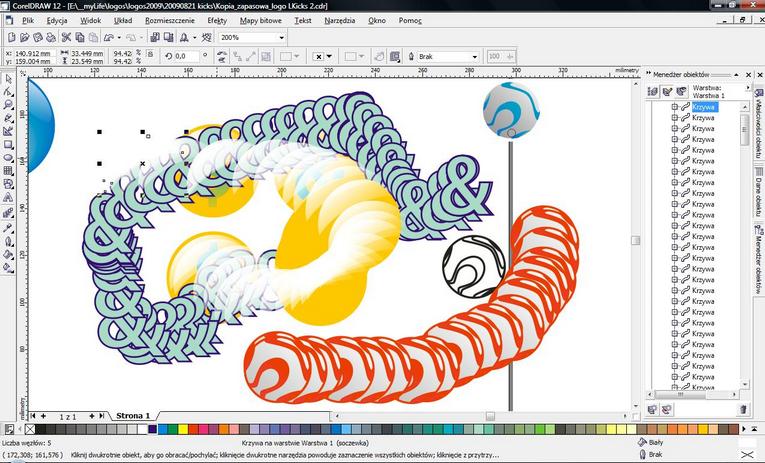Switch to the Strona 1 page tab
This screenshot has width=765, height=463.
click(x=133, y=415)
